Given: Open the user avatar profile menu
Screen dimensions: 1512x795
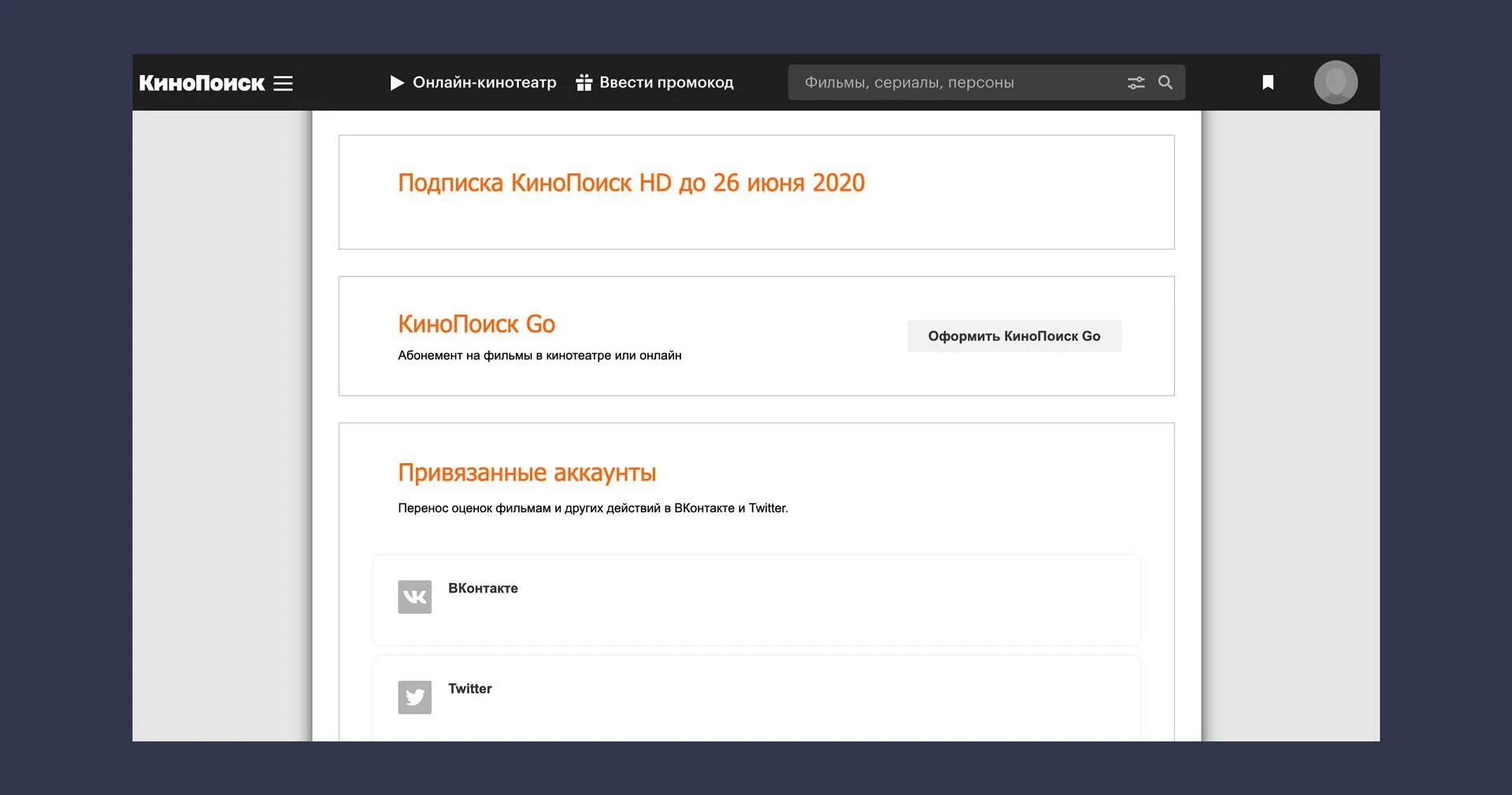Looking at the screenshot, I should (x=1336, y=82).
